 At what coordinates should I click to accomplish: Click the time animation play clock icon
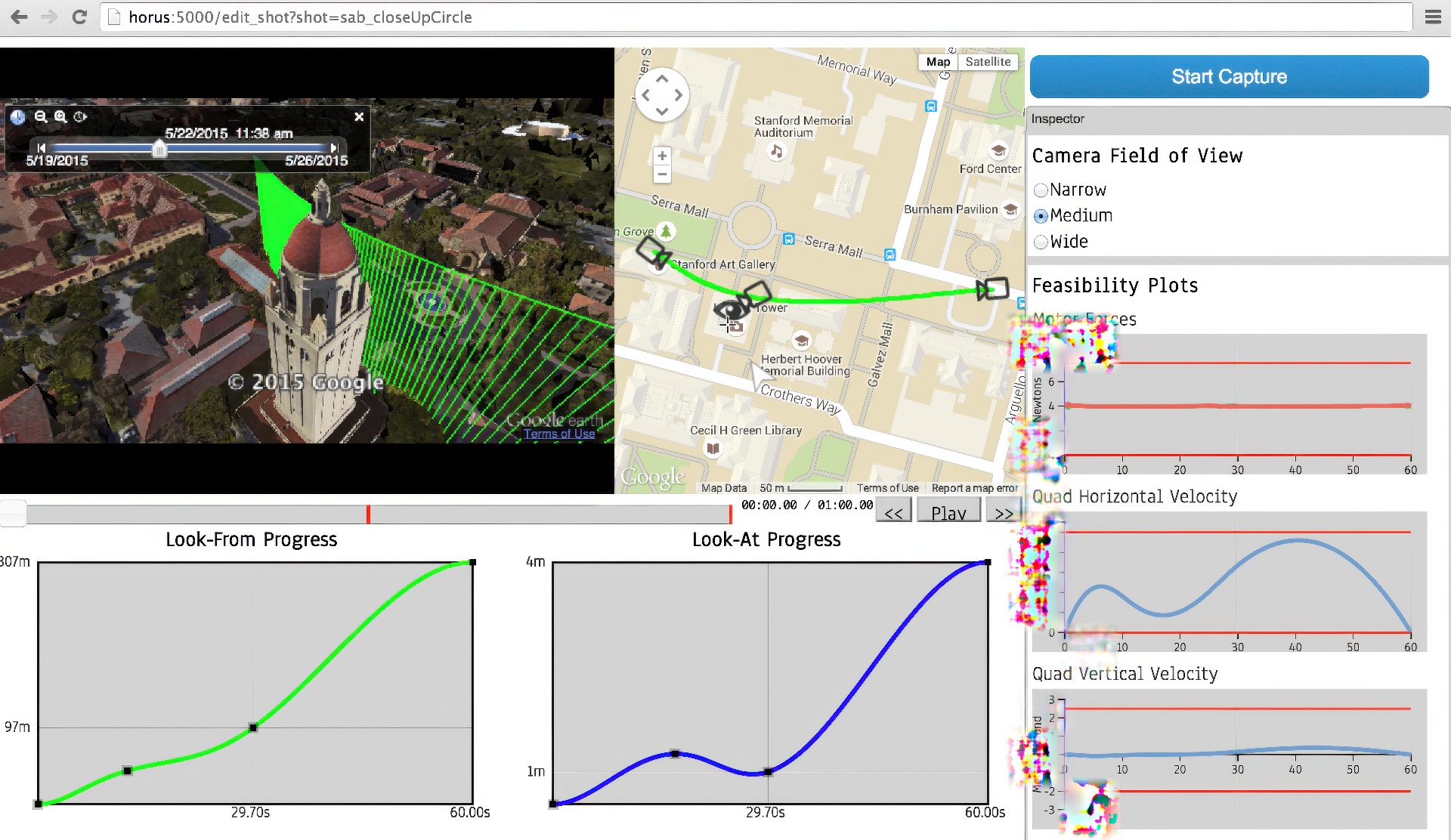[80, 116]
